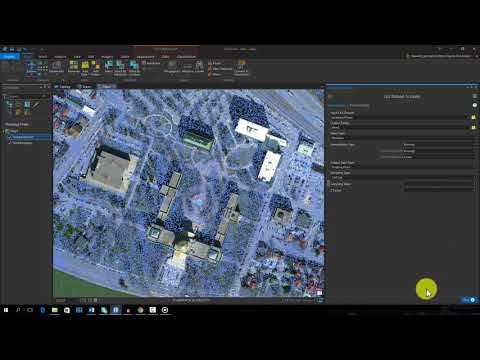Viewport: 480px width, 360px height.
Task: Open Chrome from the taskbar
Action: click(x=140, y=310)
